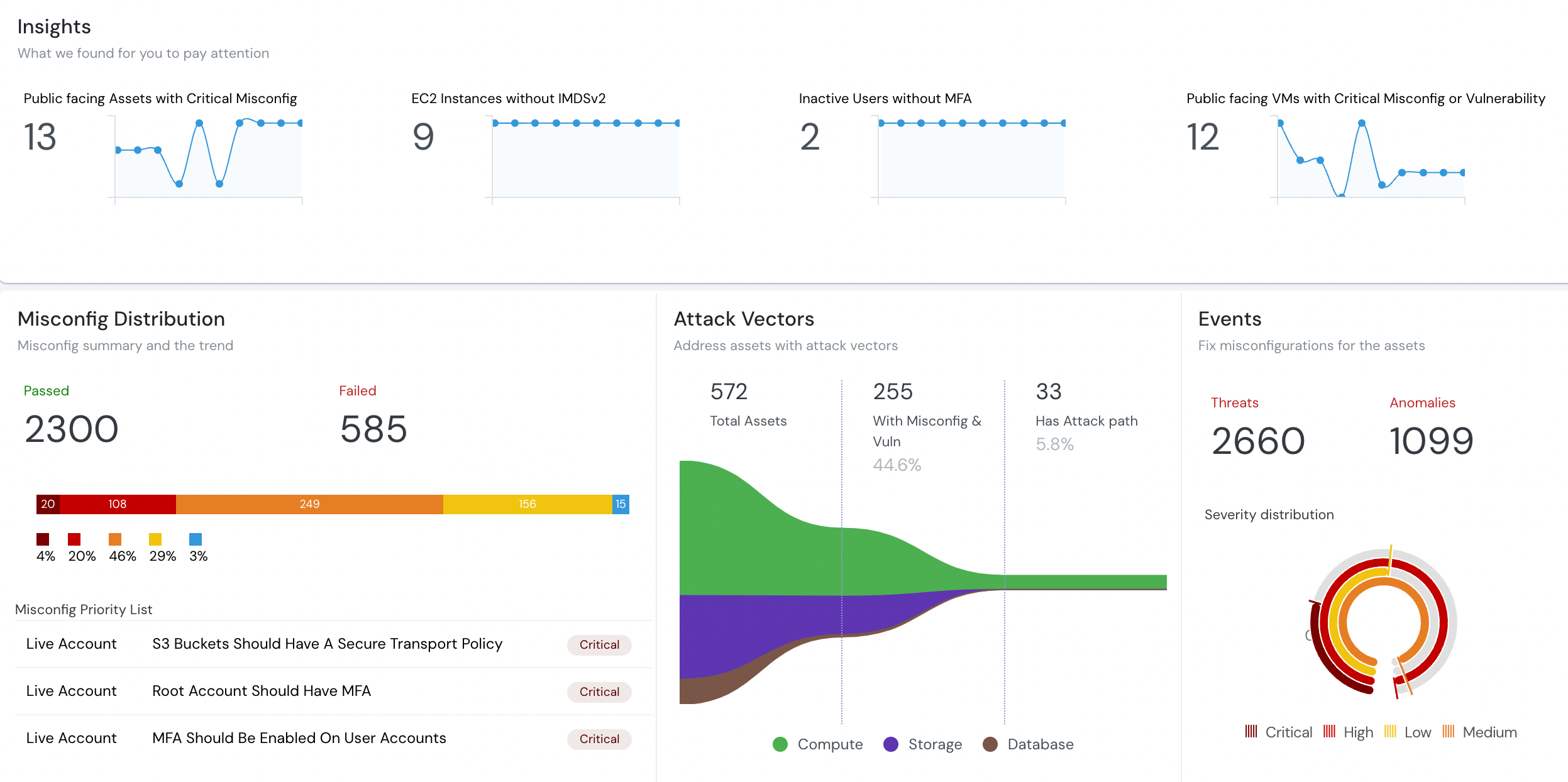Toggle the Critical badge on Root Account MFA row

tap(599, 691)
